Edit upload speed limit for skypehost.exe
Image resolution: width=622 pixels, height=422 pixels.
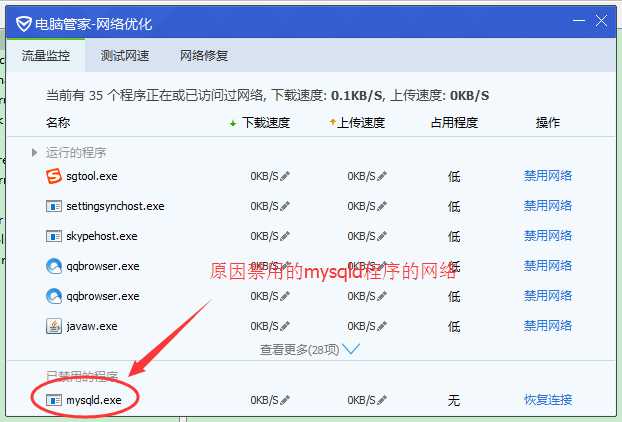pyautogui.click(x=382, y=236)
